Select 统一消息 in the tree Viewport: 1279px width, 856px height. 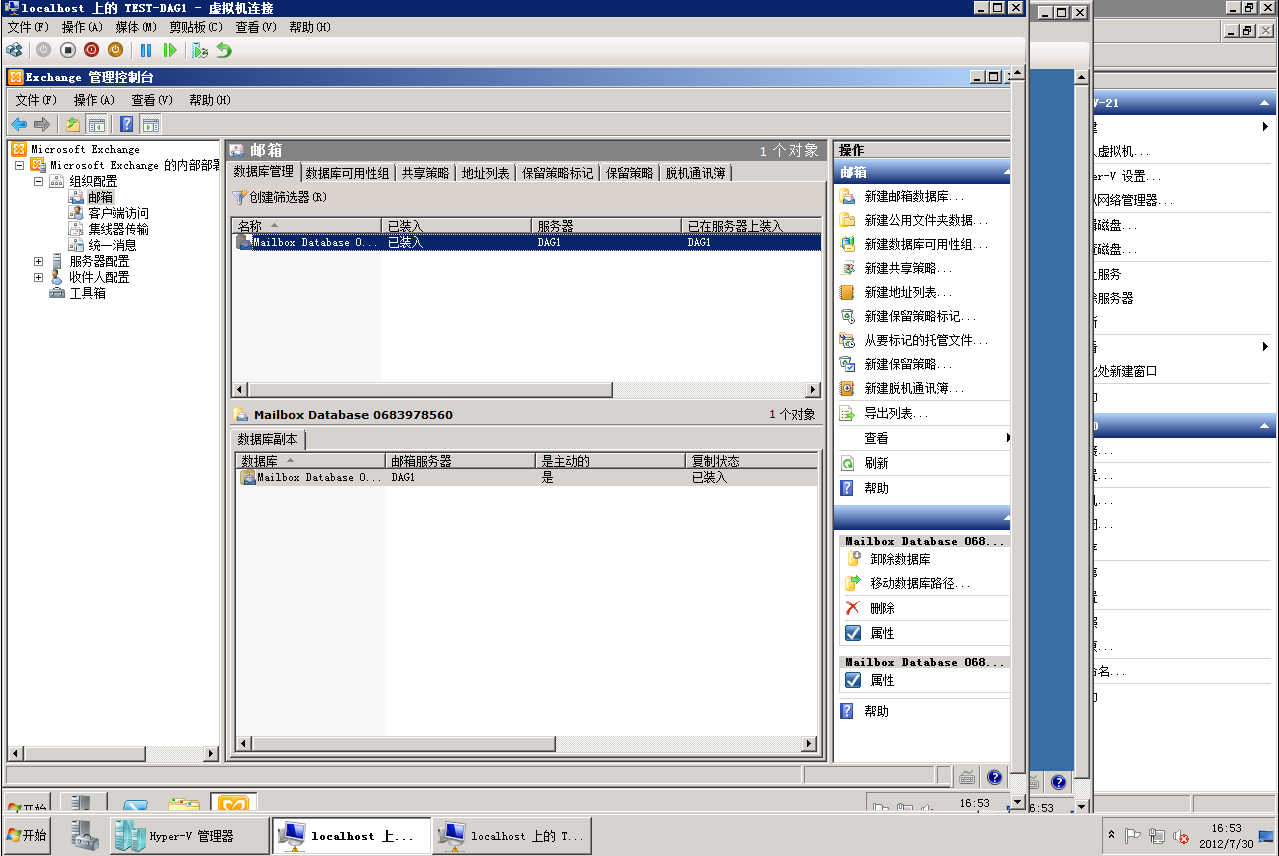tap(112, 246)
